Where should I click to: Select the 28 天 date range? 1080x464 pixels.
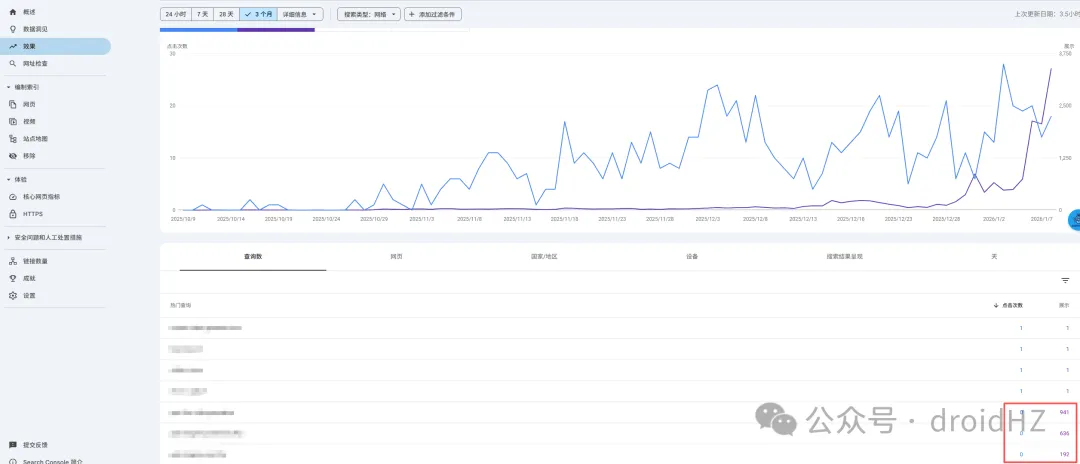click(x=226, y=14)
